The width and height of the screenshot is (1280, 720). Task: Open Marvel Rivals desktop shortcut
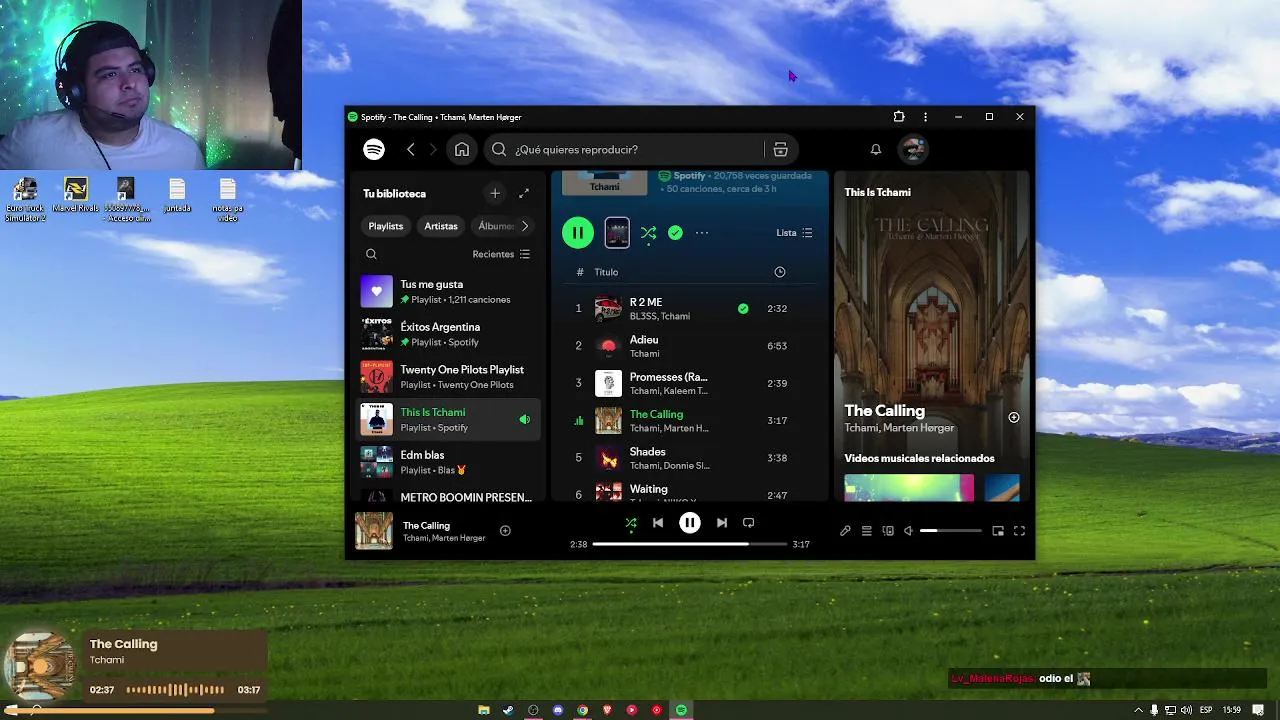coord(75,200)
